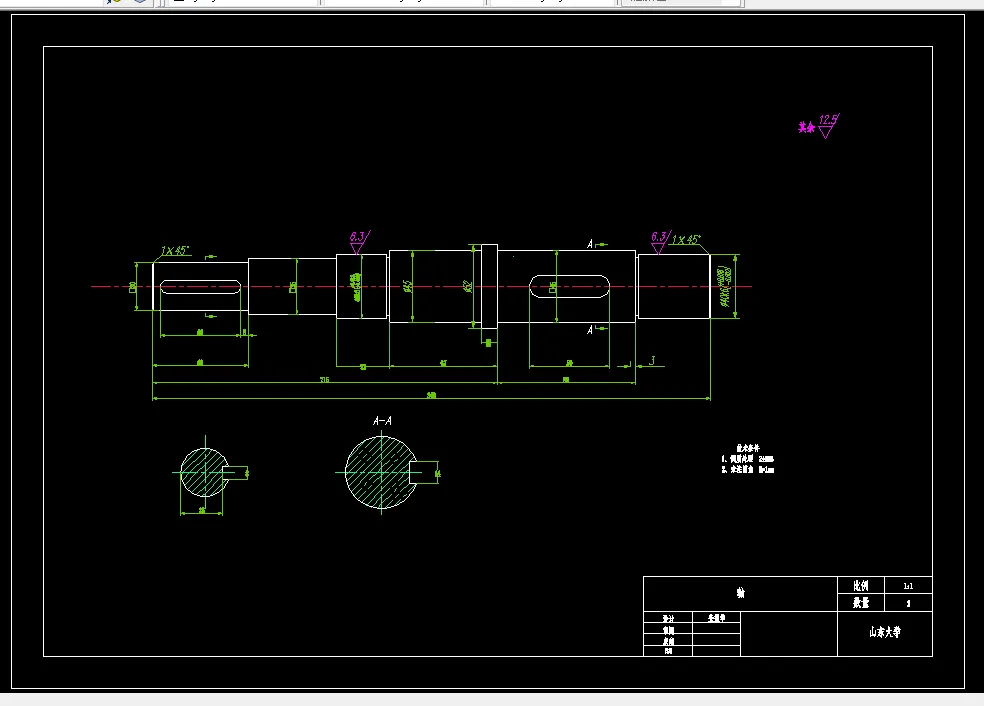The height and width of the screenshot is (706, 984).
Task: Select the Φ45 diameter dimension text
Action: pyautogui.click(x=407, y=286)
